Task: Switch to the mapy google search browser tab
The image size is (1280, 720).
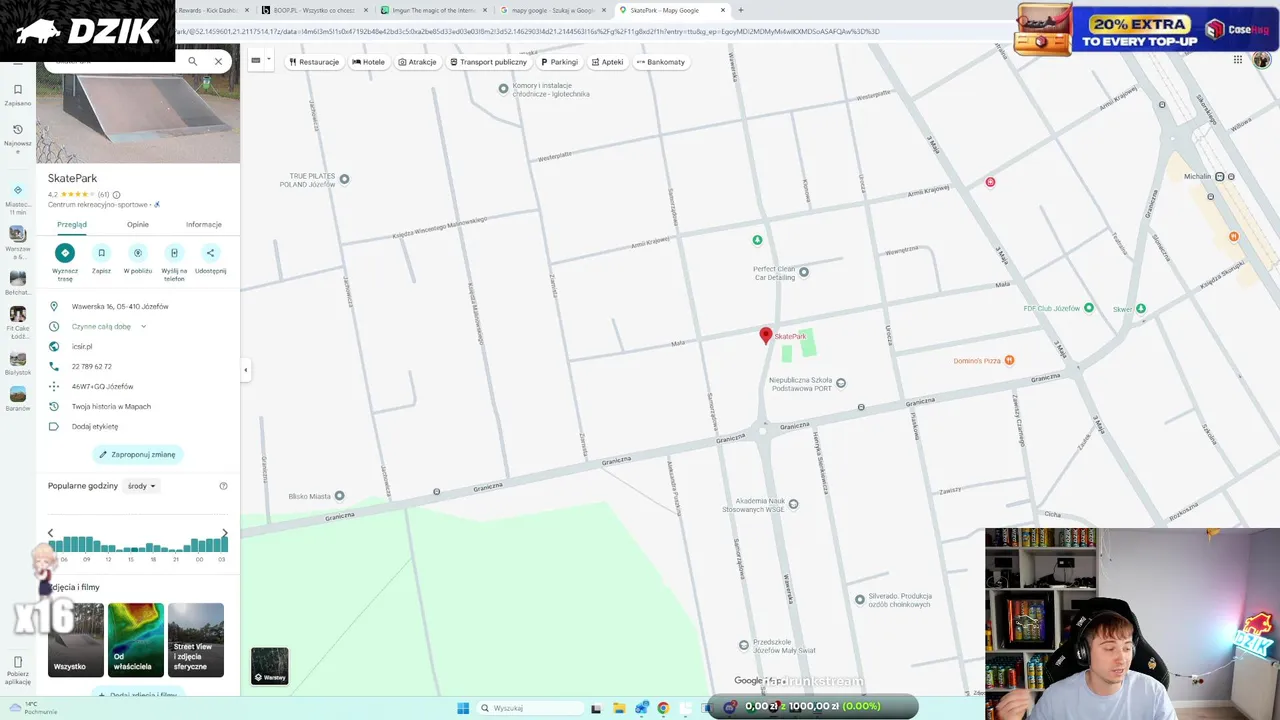Action: (x=554, y=10)
